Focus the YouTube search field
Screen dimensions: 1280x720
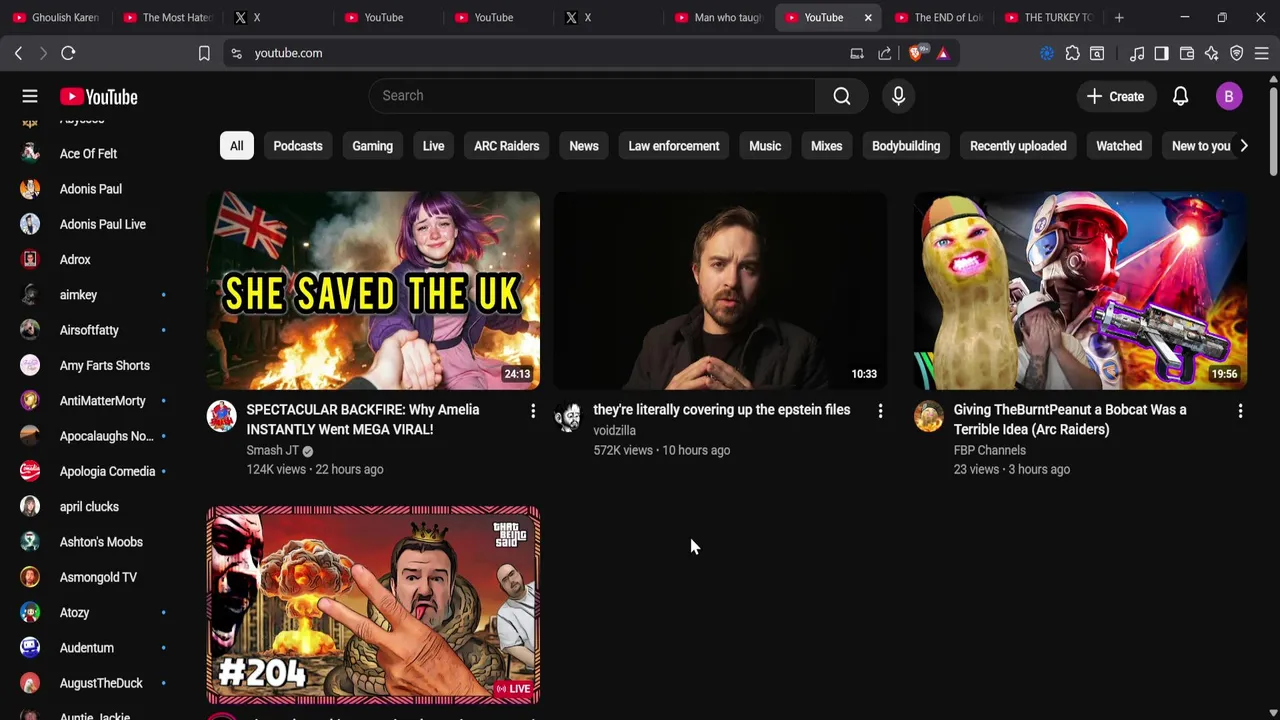592,96
